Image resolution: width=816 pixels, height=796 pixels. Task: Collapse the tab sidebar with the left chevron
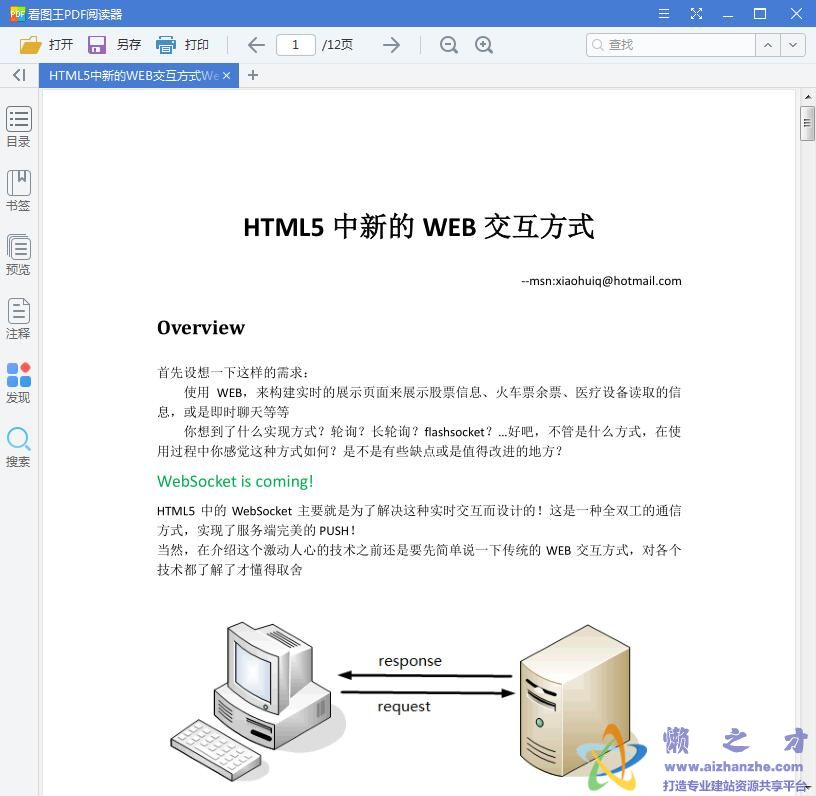click(x=18, y=75)
